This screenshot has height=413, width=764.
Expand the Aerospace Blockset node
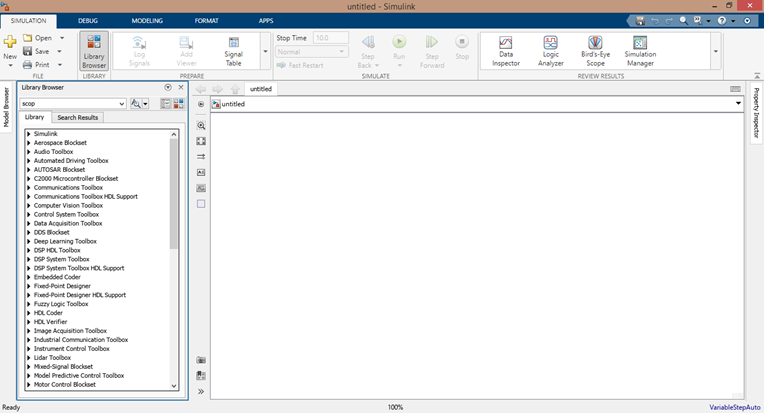(28, 142)
